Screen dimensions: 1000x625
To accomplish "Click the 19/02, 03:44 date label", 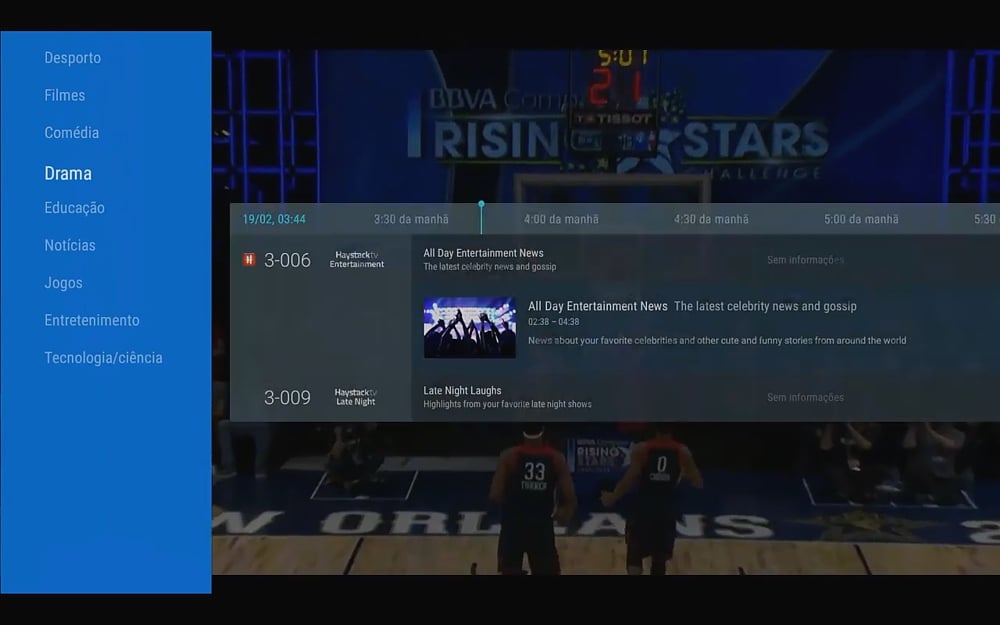I will (274, 219).
